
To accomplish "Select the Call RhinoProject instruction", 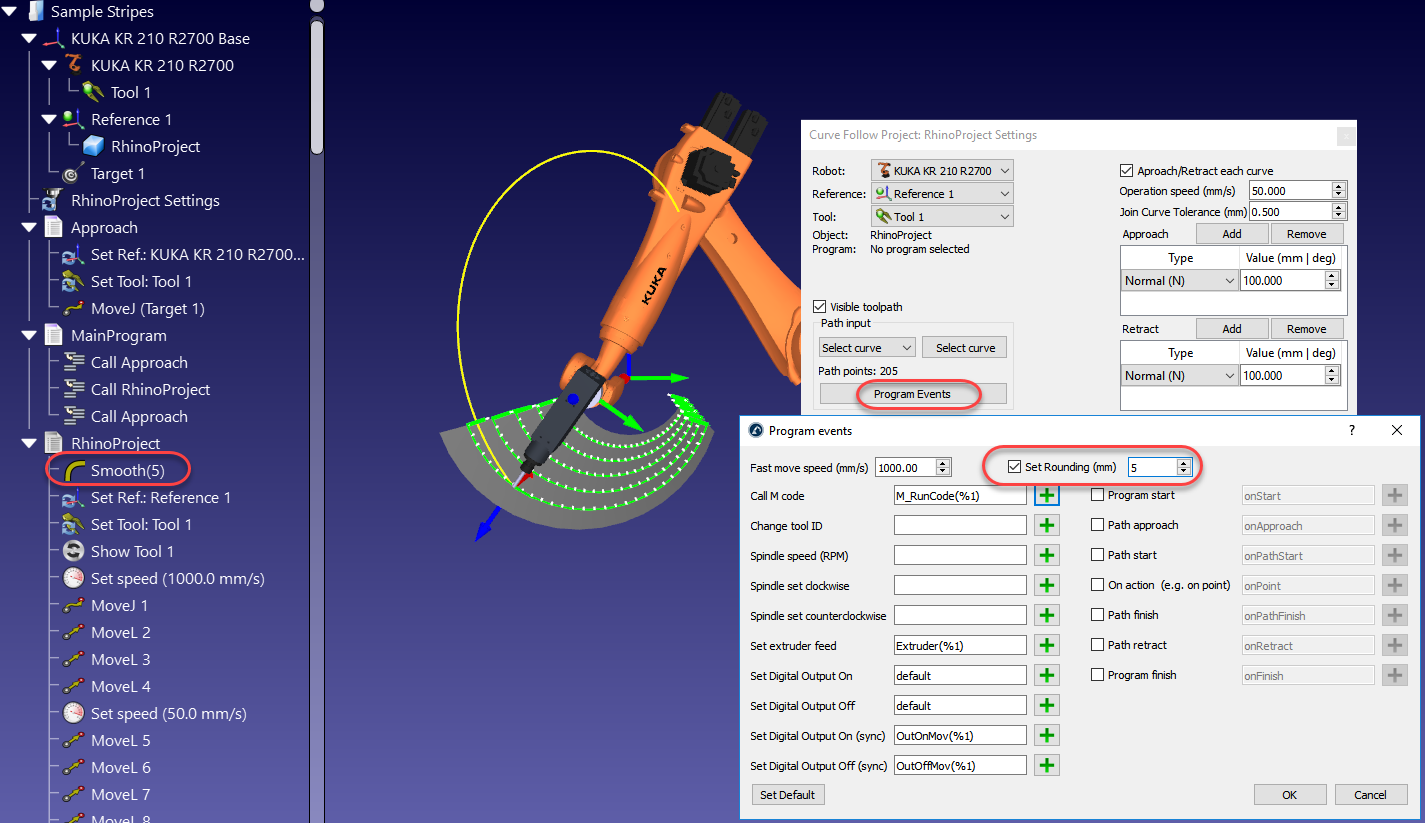I will click(x=150, y=390).
